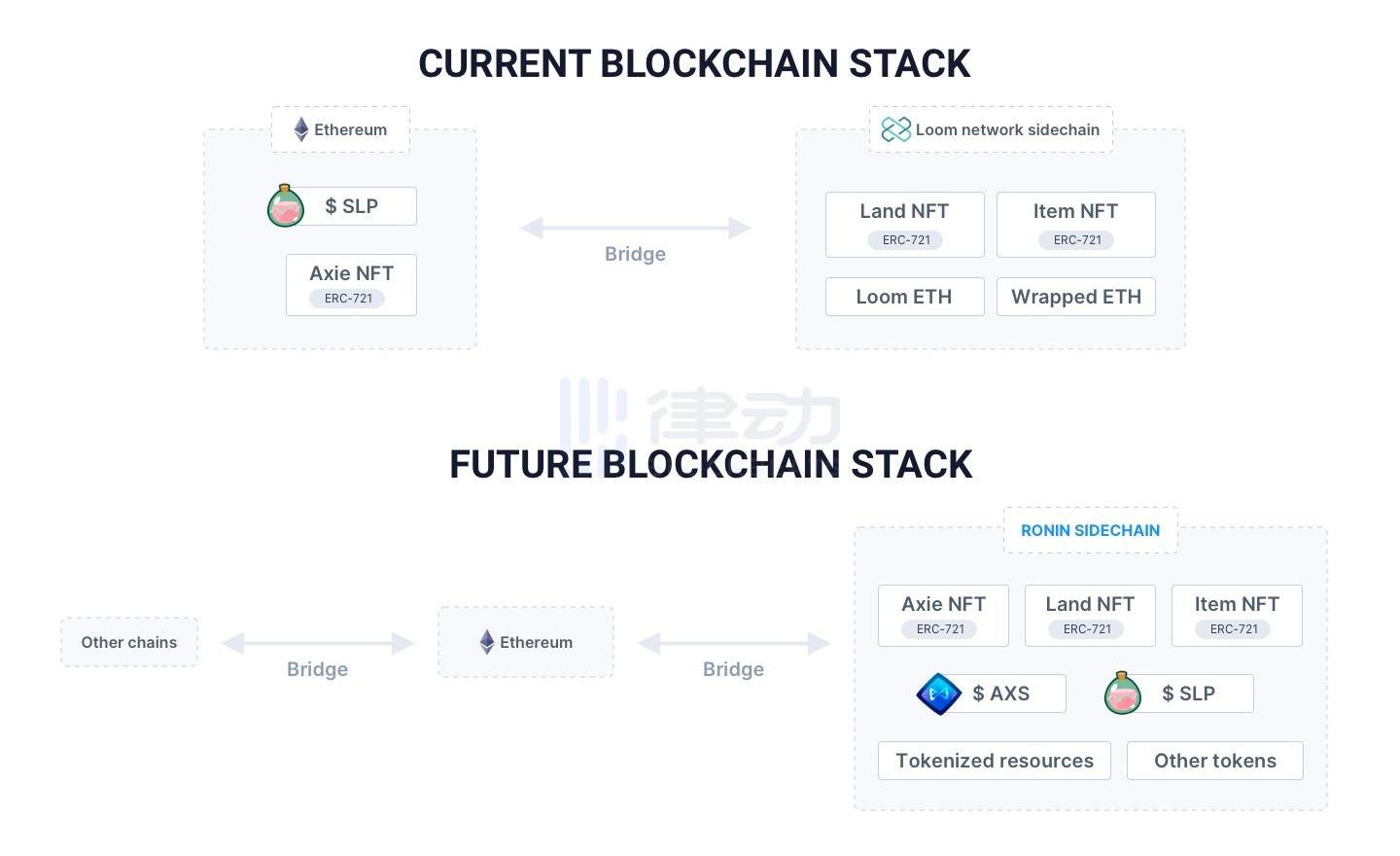Click the Loom network sidechain logo icon

point(895,129)
